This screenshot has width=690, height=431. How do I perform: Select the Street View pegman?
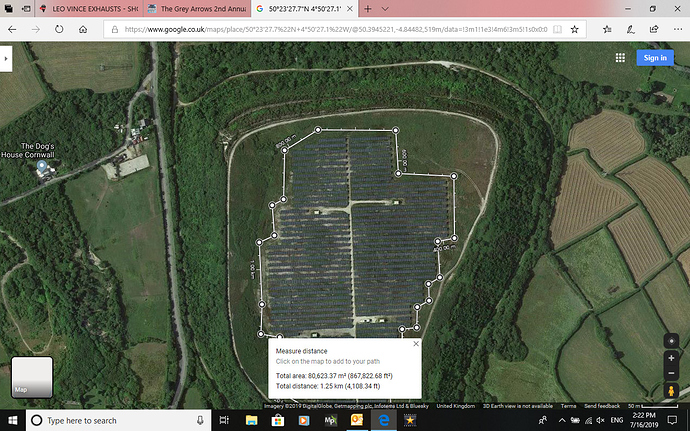click(x=671, y=390)
